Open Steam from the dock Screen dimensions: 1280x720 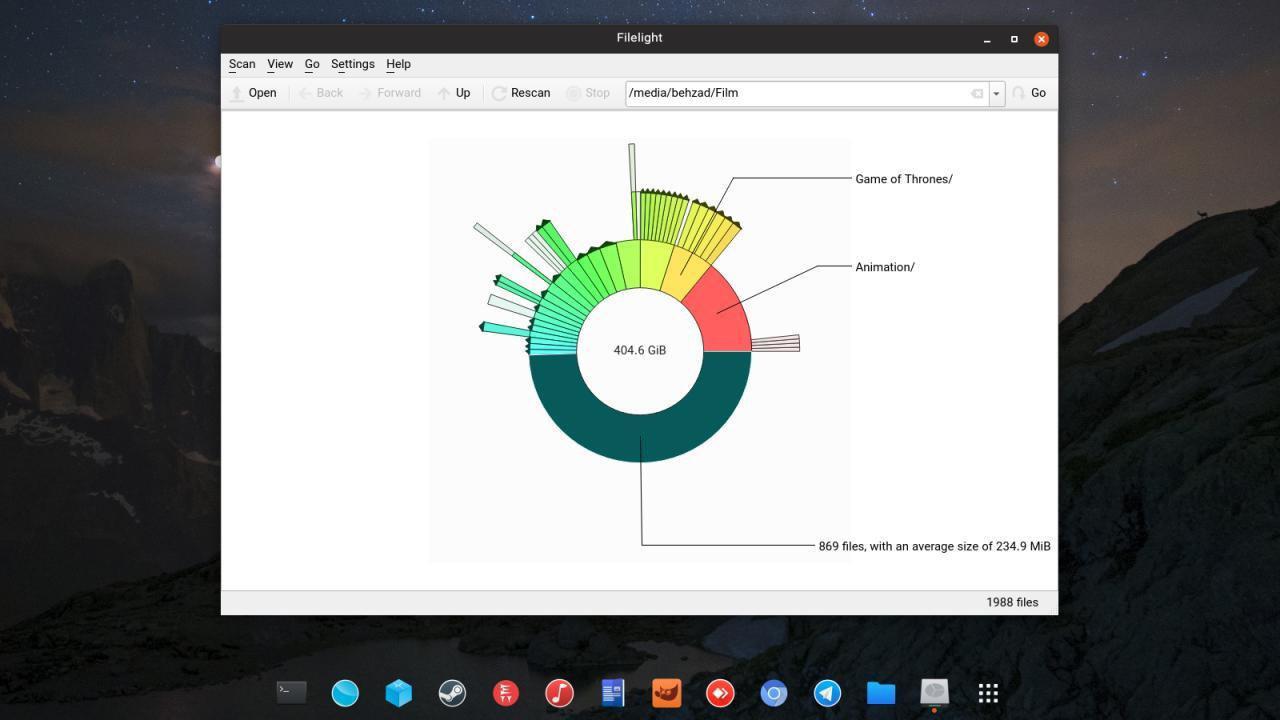tap(452, 692)
